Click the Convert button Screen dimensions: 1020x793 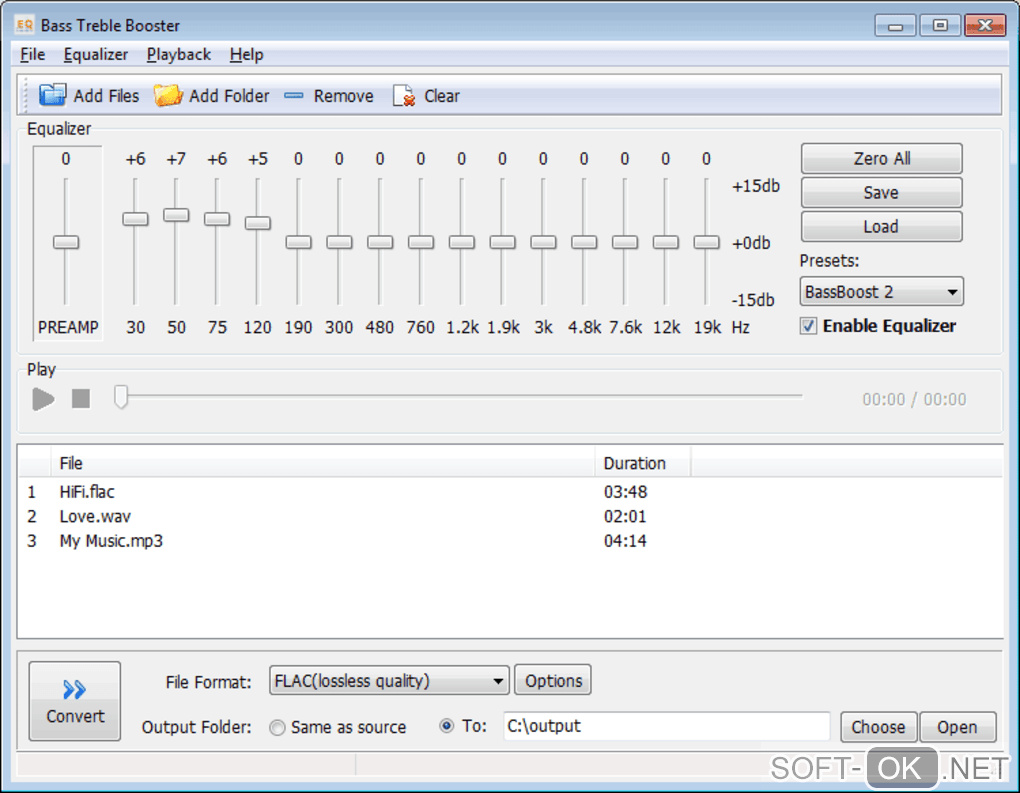click(75, 701)
